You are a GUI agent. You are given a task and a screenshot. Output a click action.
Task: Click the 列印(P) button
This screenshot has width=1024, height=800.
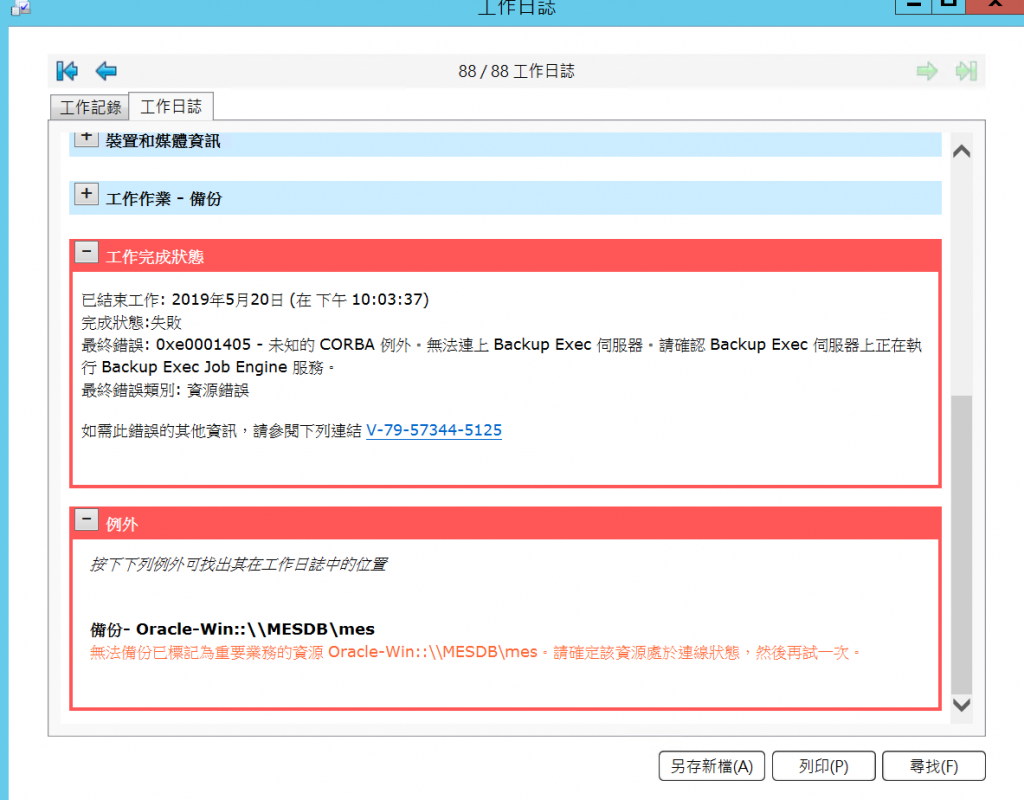click(x=824, y=765)
